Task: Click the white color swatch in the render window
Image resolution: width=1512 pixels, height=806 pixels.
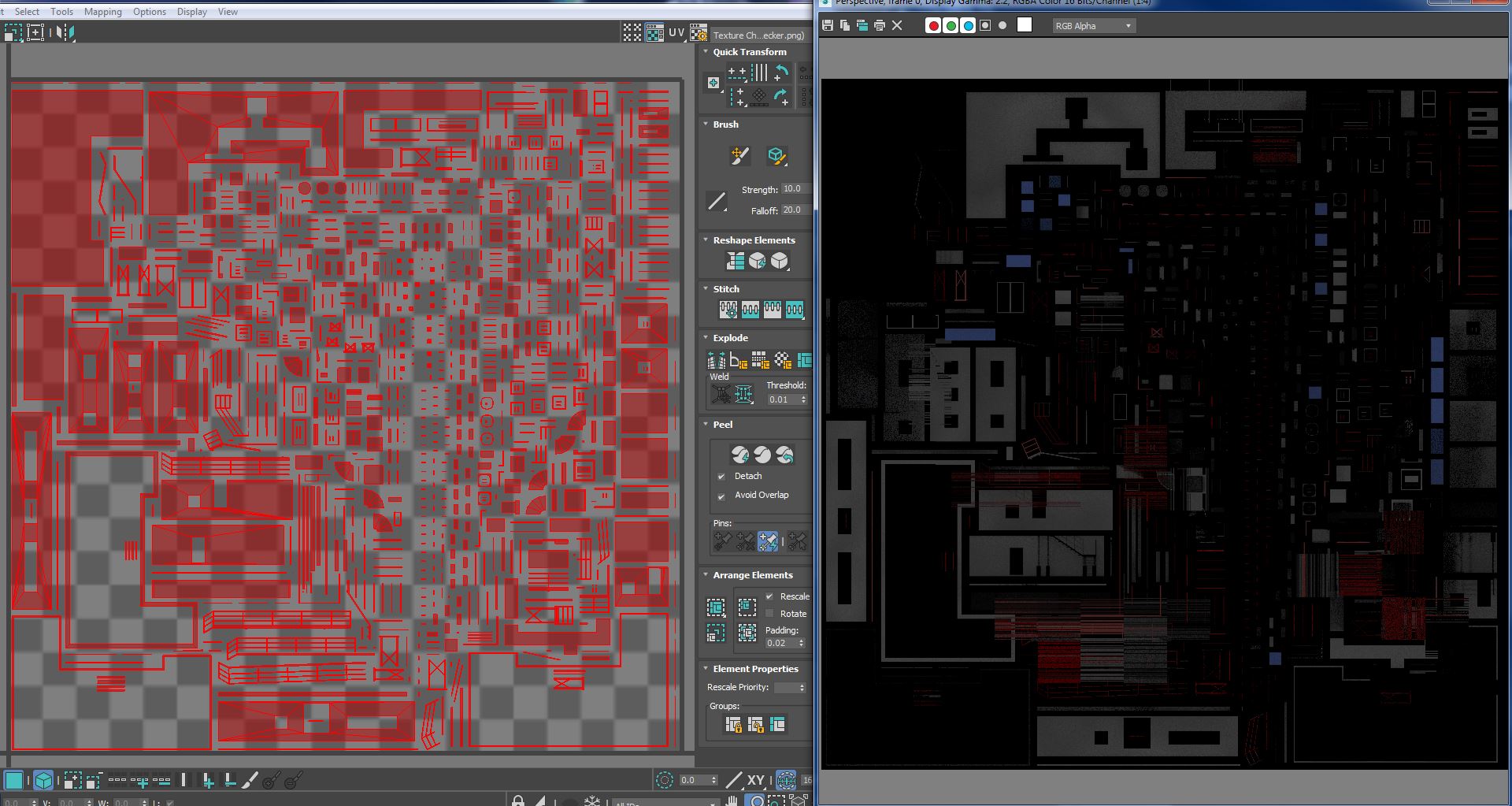Action: 1024,25
